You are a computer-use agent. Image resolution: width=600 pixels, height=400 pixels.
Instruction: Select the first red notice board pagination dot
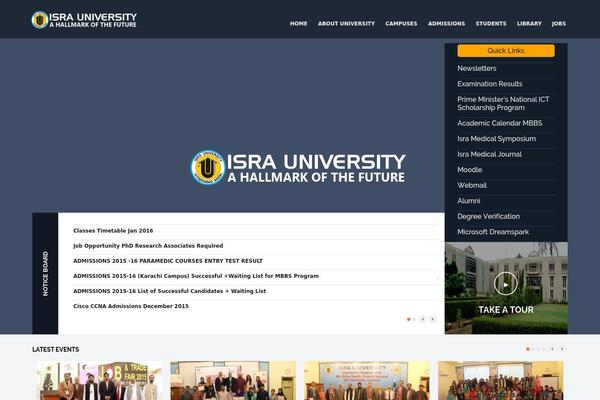409,319
